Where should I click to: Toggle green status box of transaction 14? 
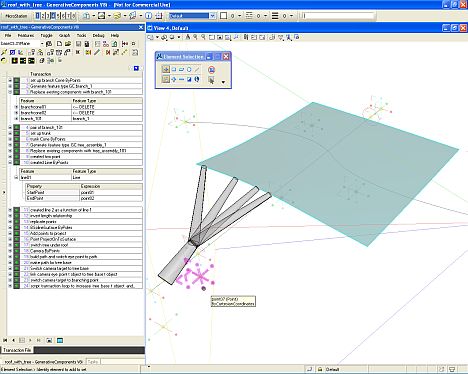[16, 227]
